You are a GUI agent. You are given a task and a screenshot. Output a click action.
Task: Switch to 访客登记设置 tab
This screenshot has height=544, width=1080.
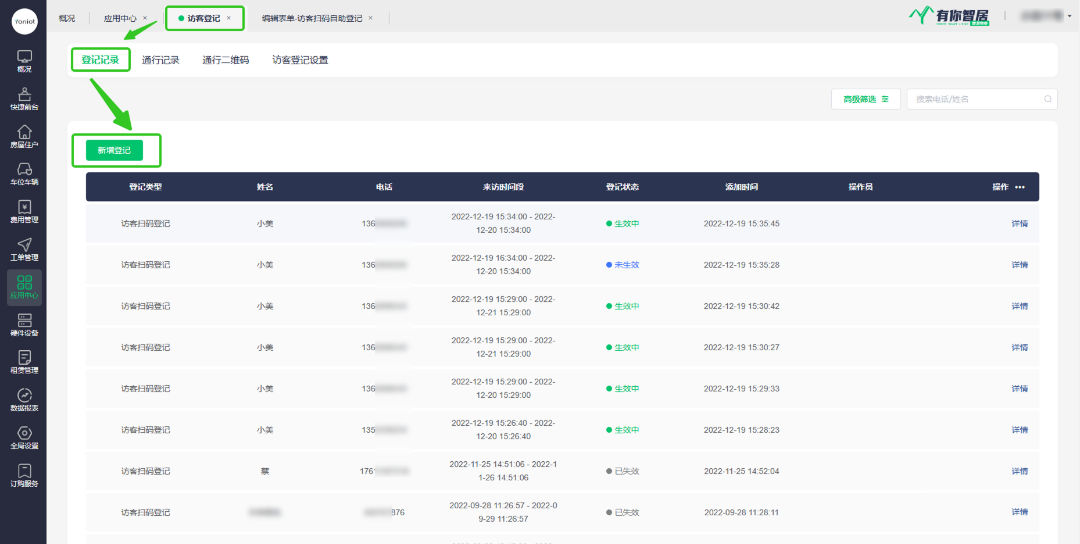click(x=300, y=60)
